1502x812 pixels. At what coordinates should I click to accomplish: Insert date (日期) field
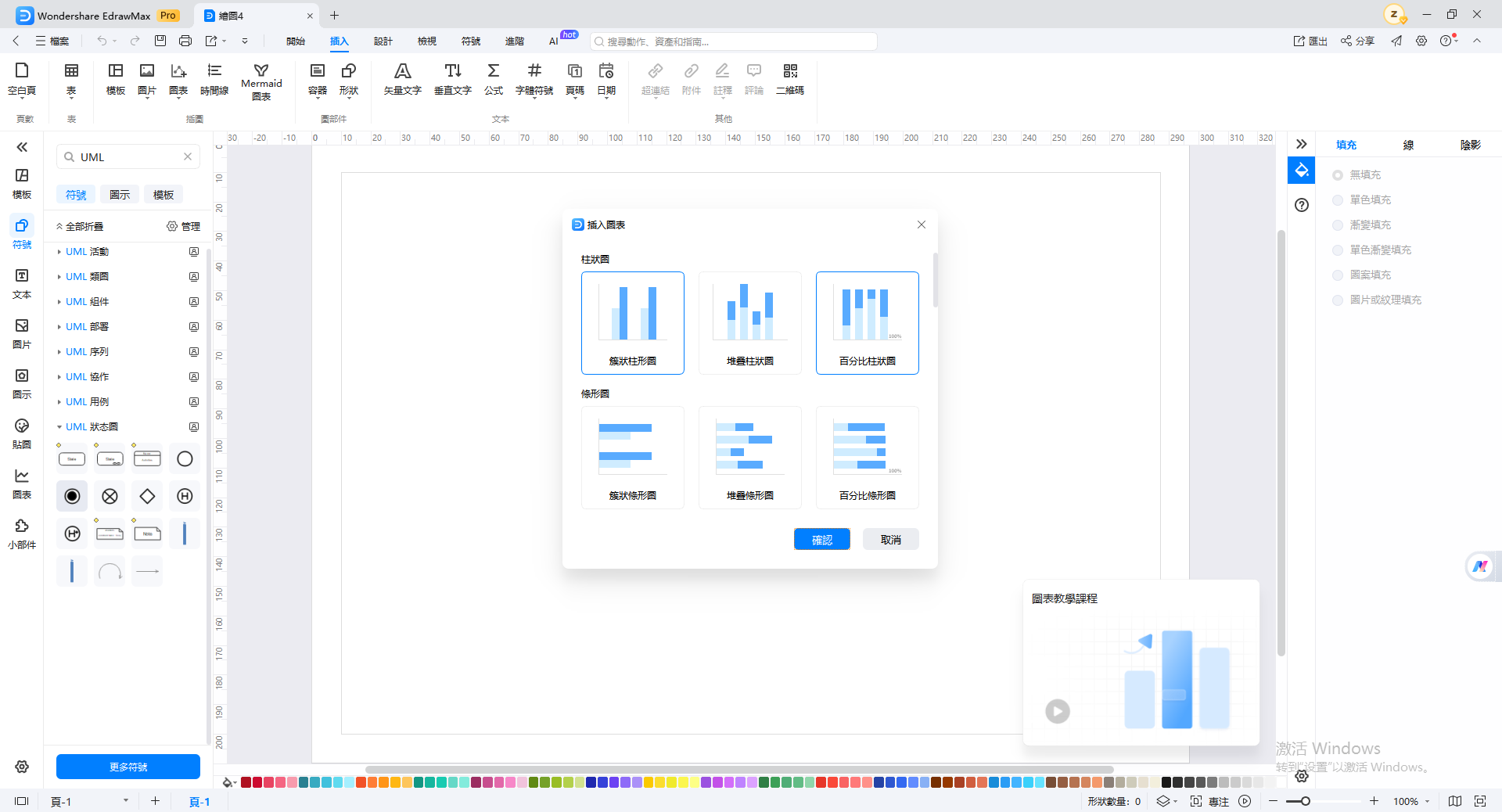coord(606,79)
